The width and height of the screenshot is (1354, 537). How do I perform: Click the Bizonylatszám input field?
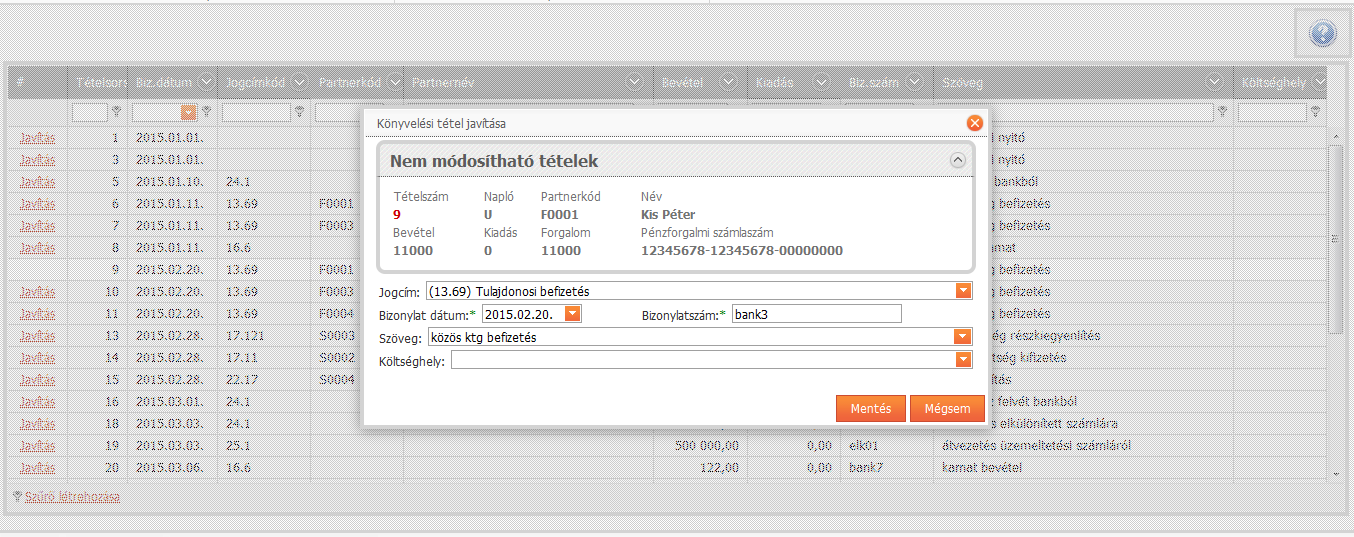[x=817, y=314]
